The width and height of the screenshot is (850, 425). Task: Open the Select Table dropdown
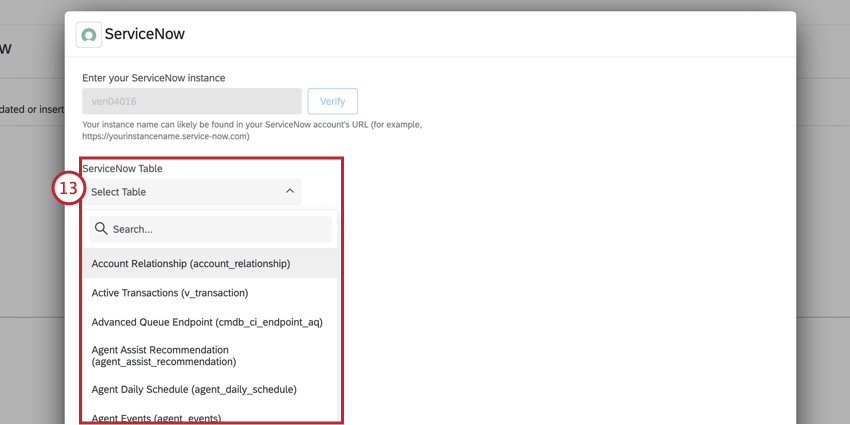192,191
